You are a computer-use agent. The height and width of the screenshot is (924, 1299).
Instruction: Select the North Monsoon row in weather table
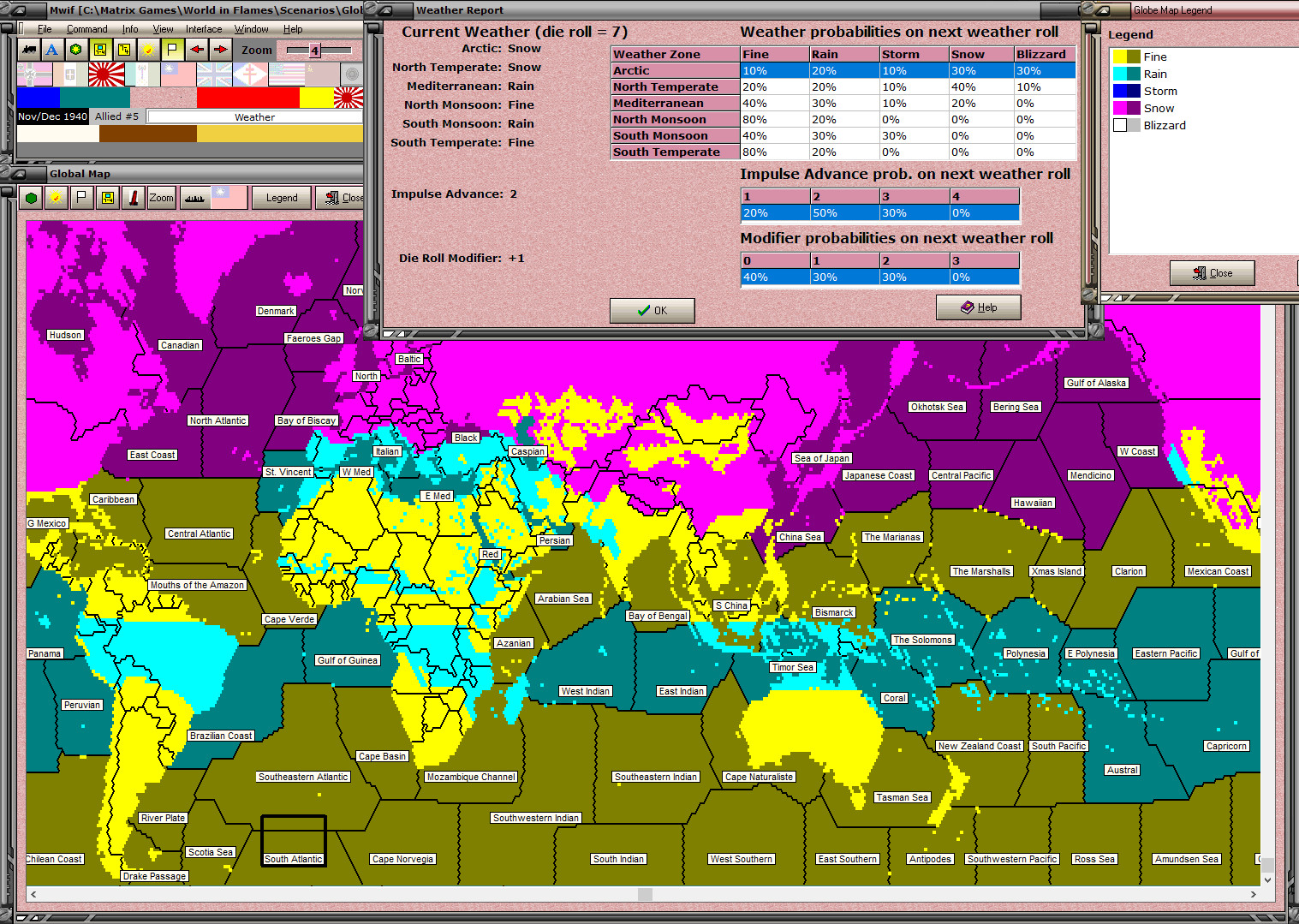click(843, 120)
